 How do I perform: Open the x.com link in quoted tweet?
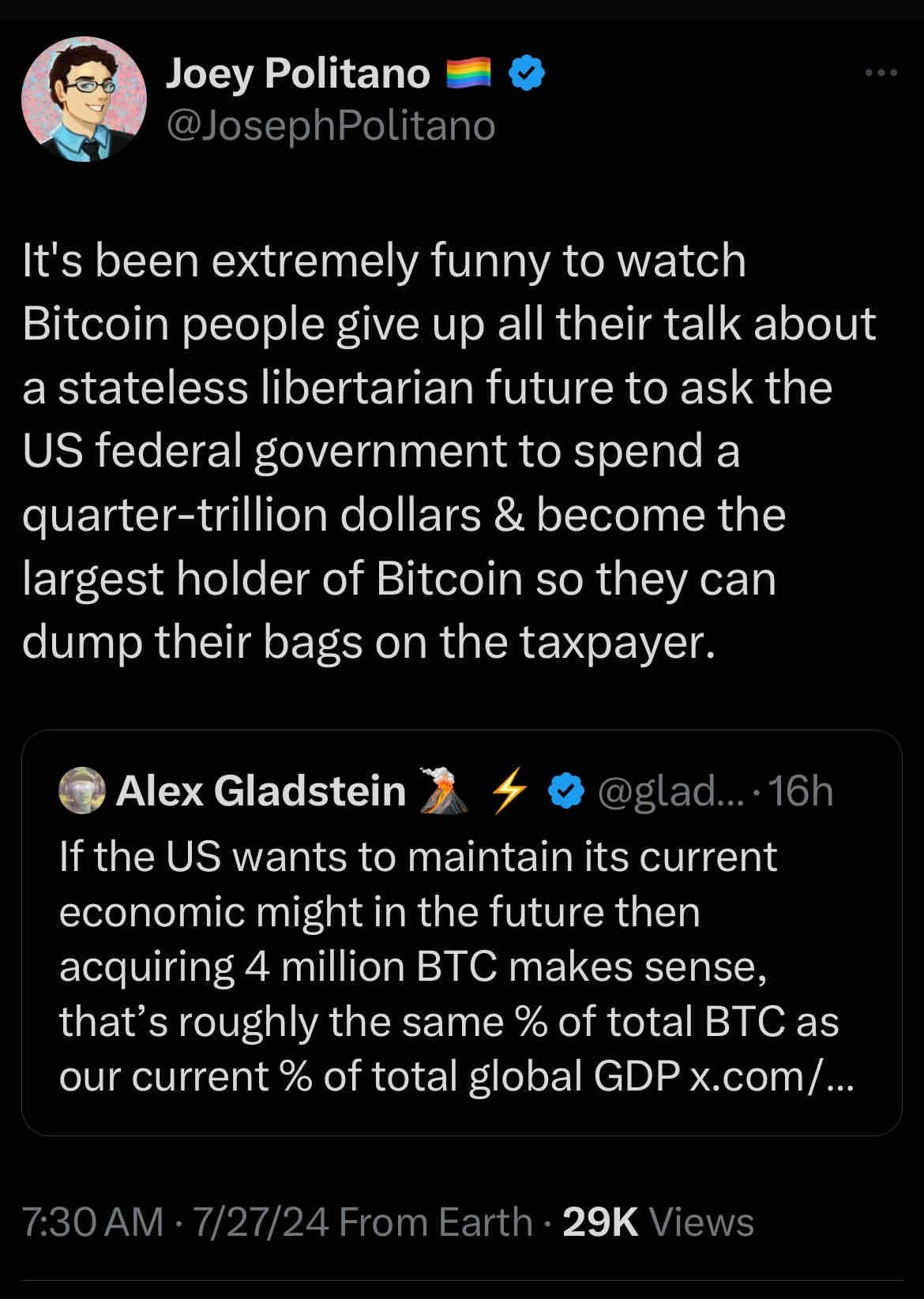pyautogui.click(x=771, y=1076)
